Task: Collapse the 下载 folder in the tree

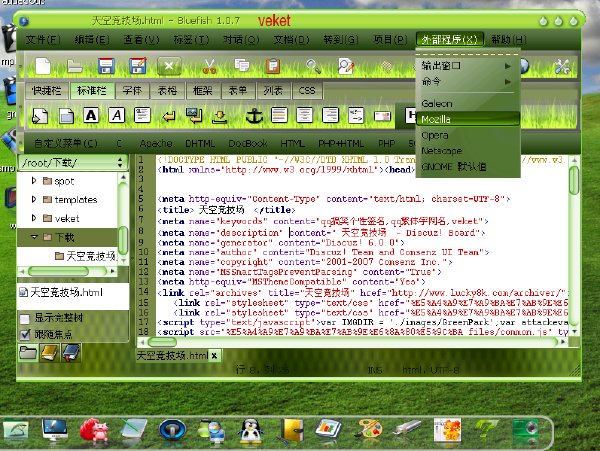Action: click(x=34, y=237)
